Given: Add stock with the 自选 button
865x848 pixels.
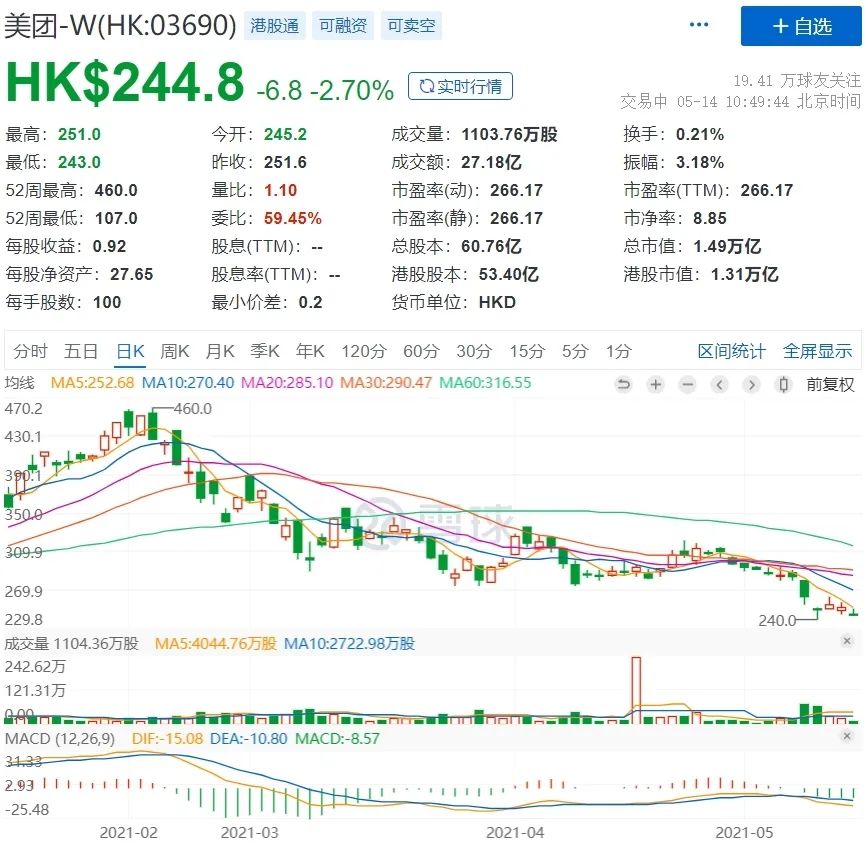Looking at the screenshot, I should [801, 26].
